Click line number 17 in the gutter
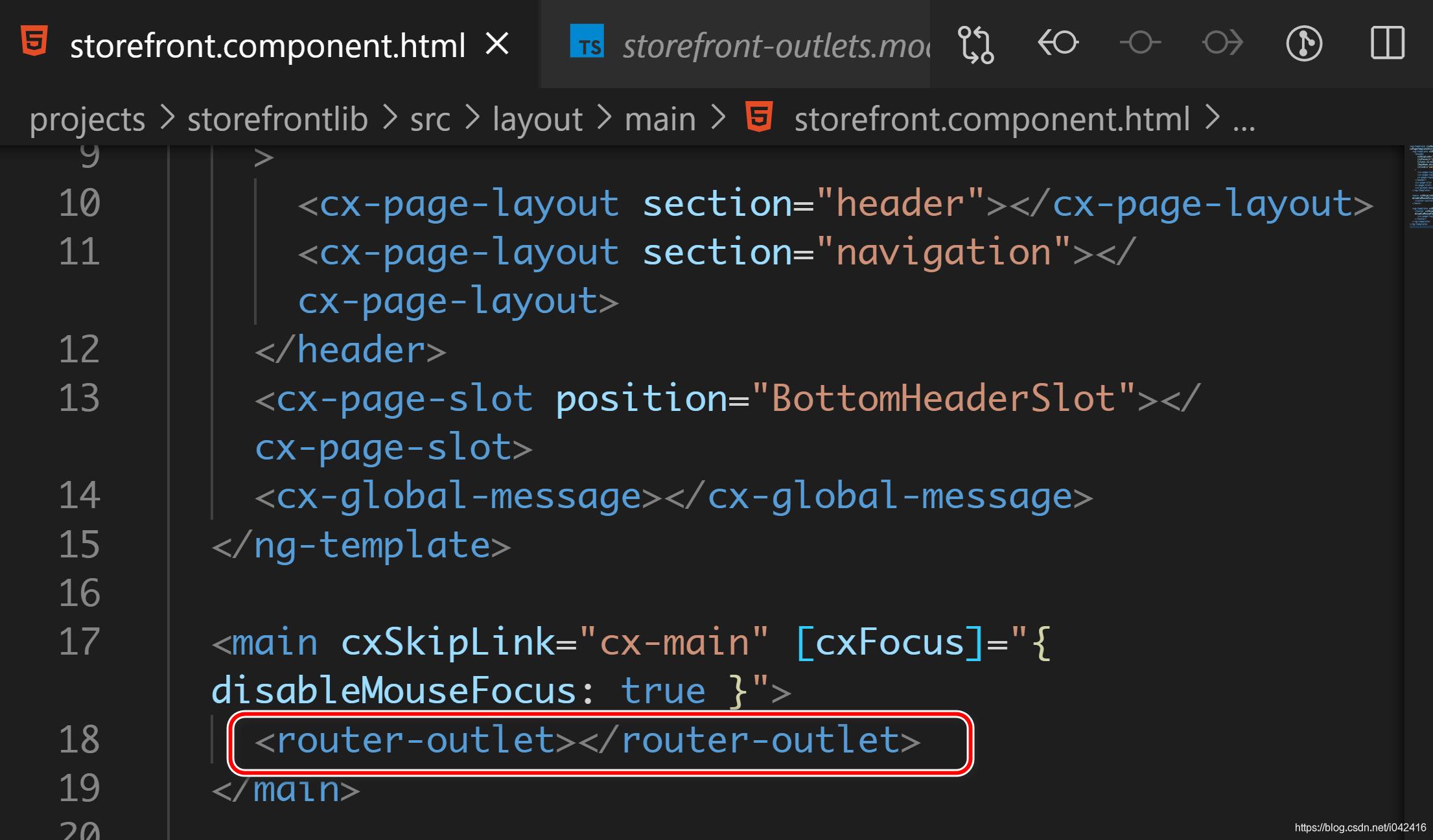Screen dimensions: 1433x840 pyautogui.click(x=79, y=642)
